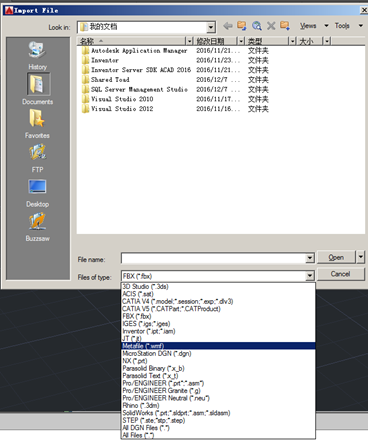
Task: Select Inventor Server SDK ACAD 2016 folder icon
Action: pyautogui.click(x=85, y=70)
